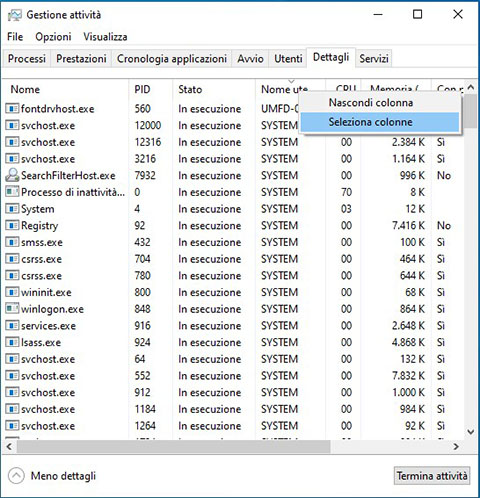The height and width of the screenshot is (498, 480).
Task: Select the memory value 4.868 K
Action: pos(408,342)
